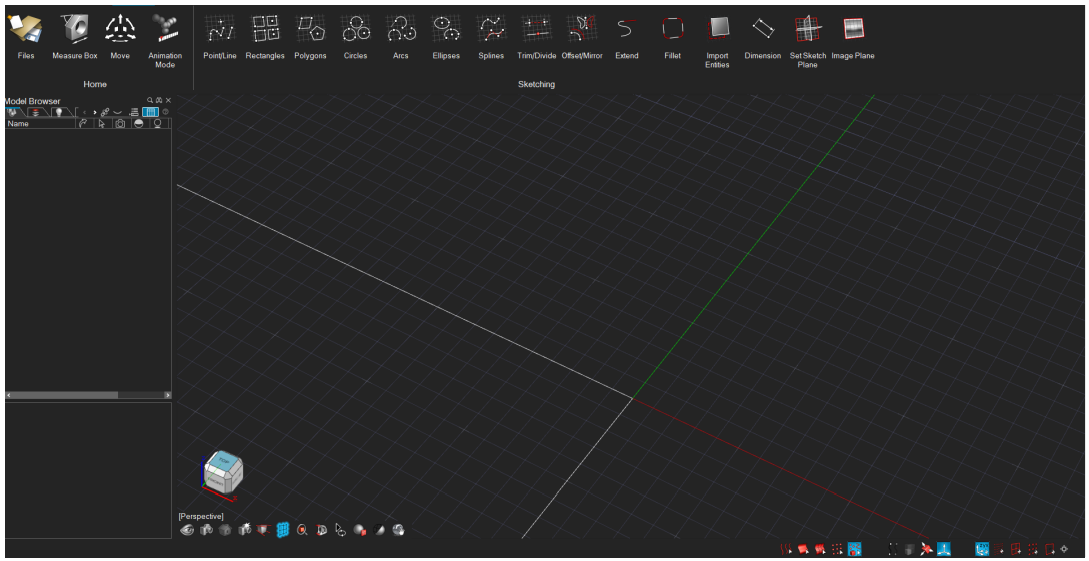Select the Circles tool
The image size is (1089, 561).
[356, 36]
